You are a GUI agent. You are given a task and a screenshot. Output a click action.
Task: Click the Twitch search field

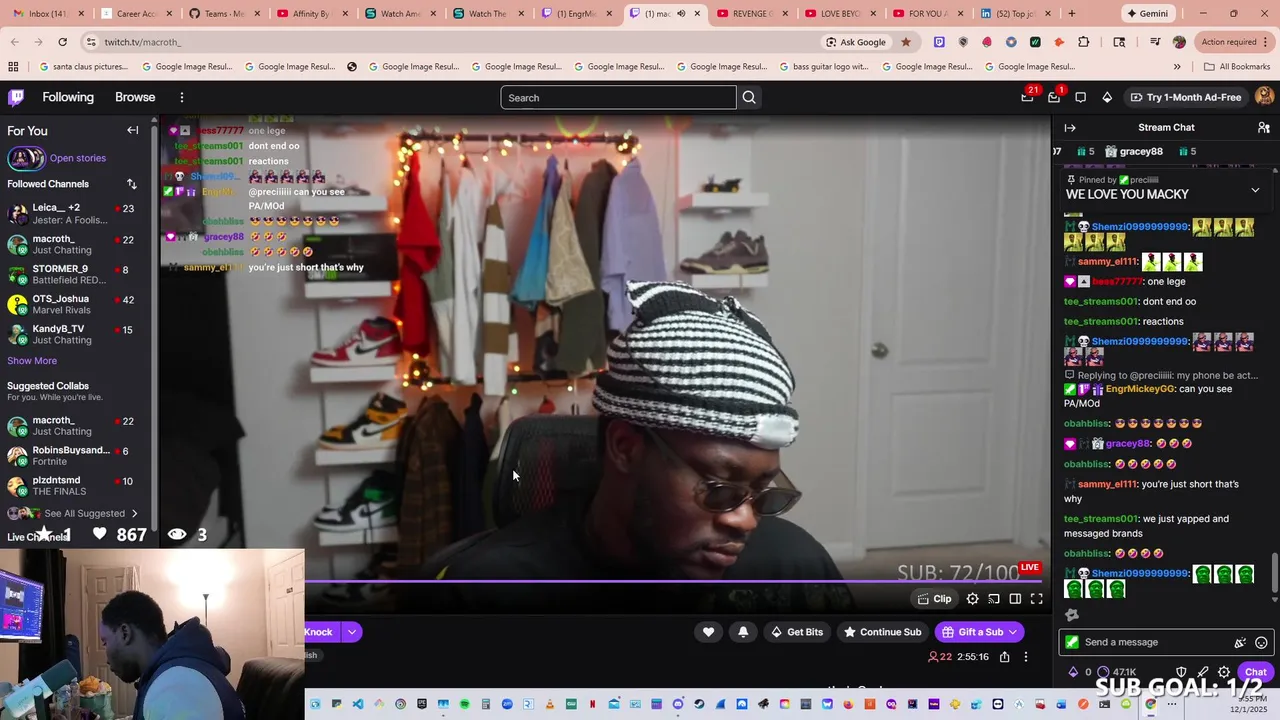(x=618, y=97)
